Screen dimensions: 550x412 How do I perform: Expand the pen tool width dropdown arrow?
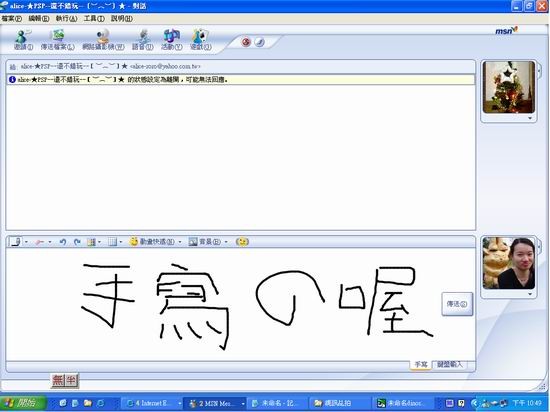tap(26, 242)
